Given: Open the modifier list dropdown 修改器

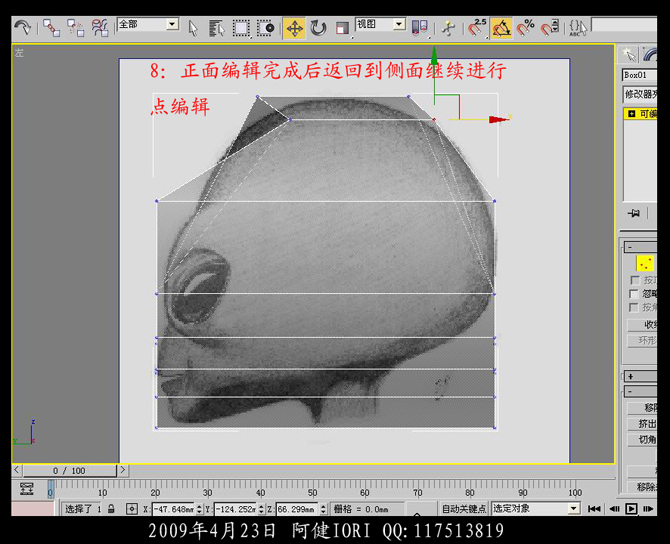Looking at the screenshot, I should (x=640, y=94).
